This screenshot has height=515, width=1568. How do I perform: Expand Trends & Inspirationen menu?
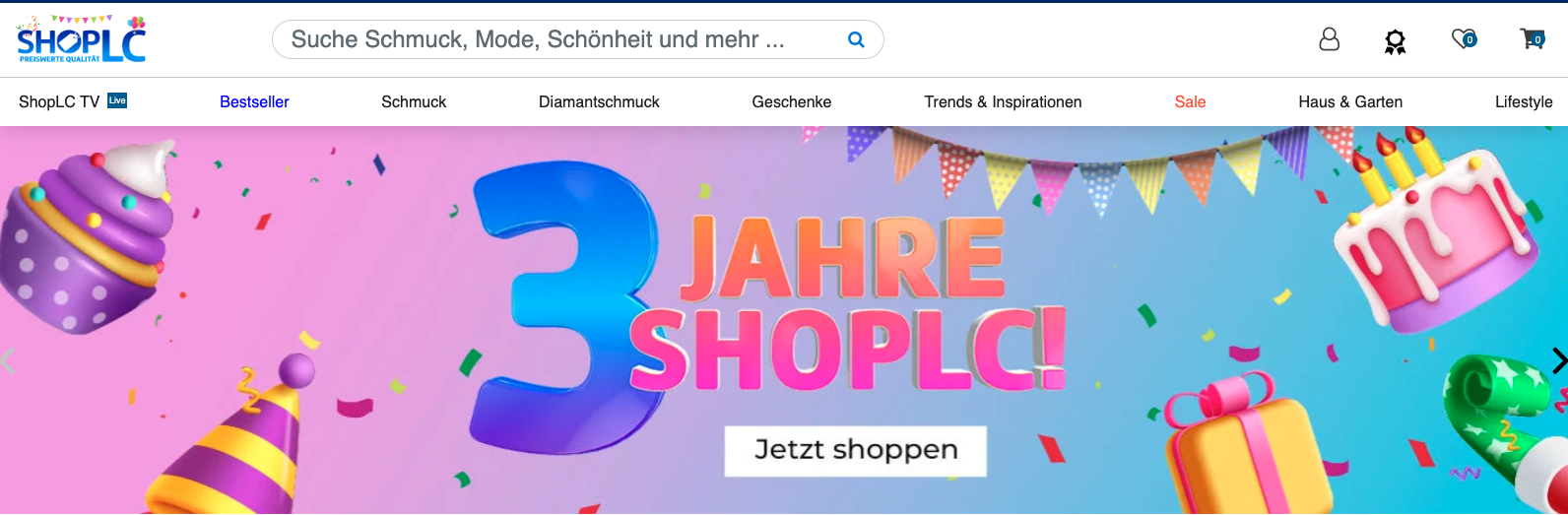pos(1003,101)
